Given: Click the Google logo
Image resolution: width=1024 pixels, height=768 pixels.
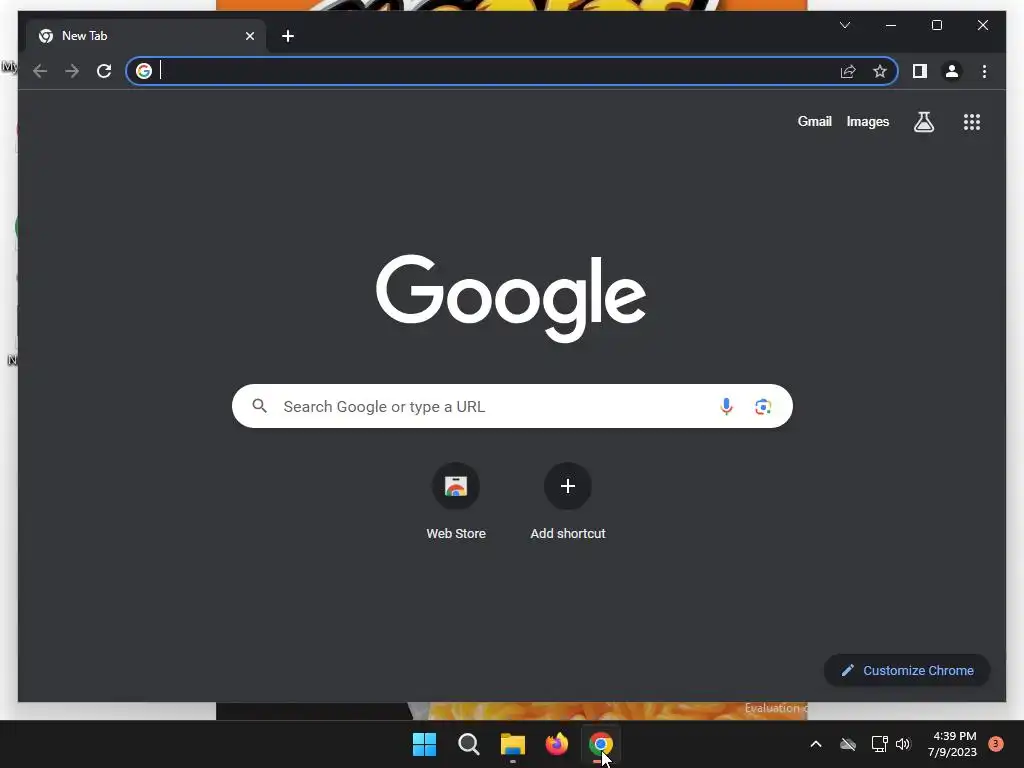Looking at the screenshot, I should tap(511, 298).
